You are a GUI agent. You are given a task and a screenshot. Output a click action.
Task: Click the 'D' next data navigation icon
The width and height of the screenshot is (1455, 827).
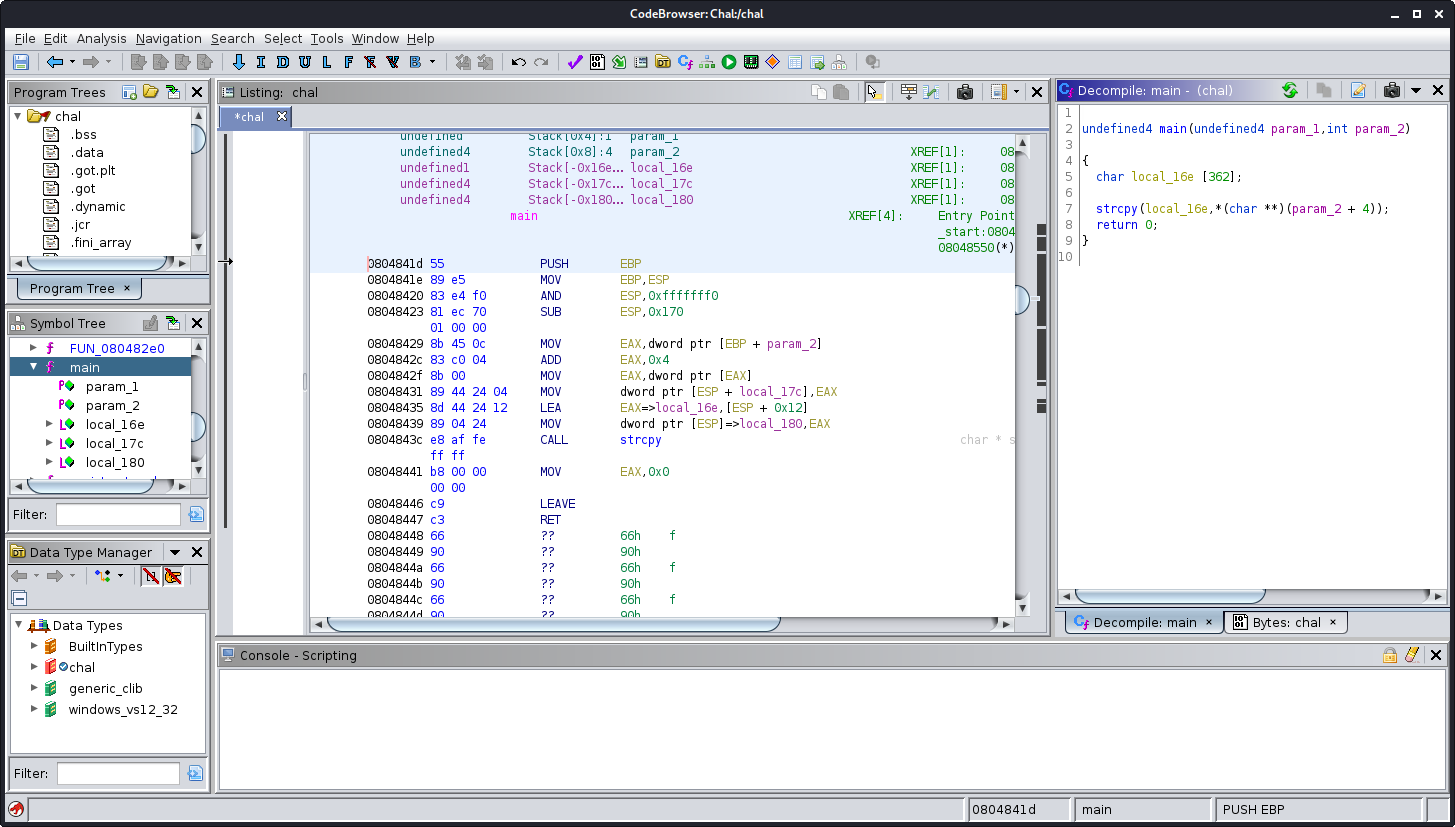(x=283, y=62)
